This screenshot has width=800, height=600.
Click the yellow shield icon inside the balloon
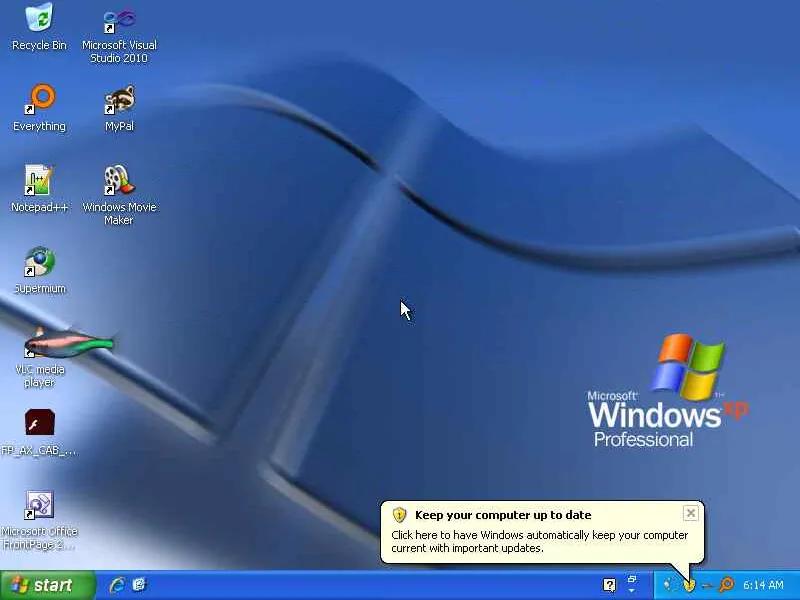pyautogui.click(x=399, y=515)
